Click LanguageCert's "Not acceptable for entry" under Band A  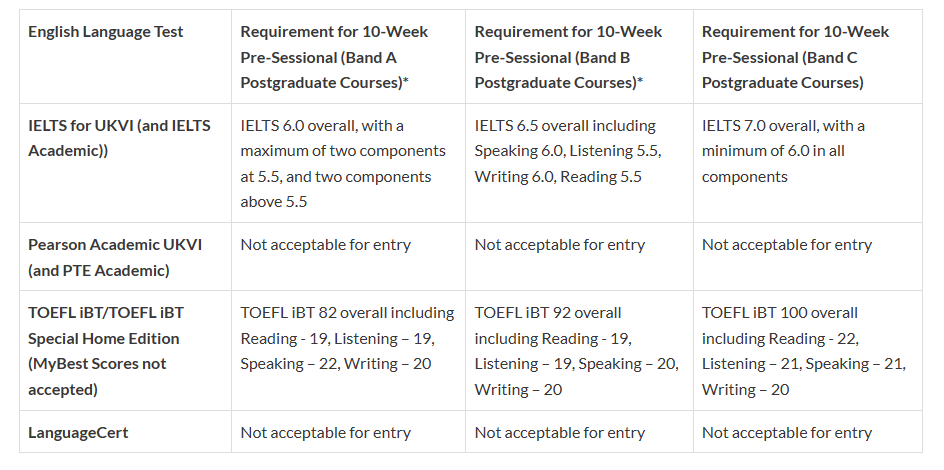click(x=326, y=433)
